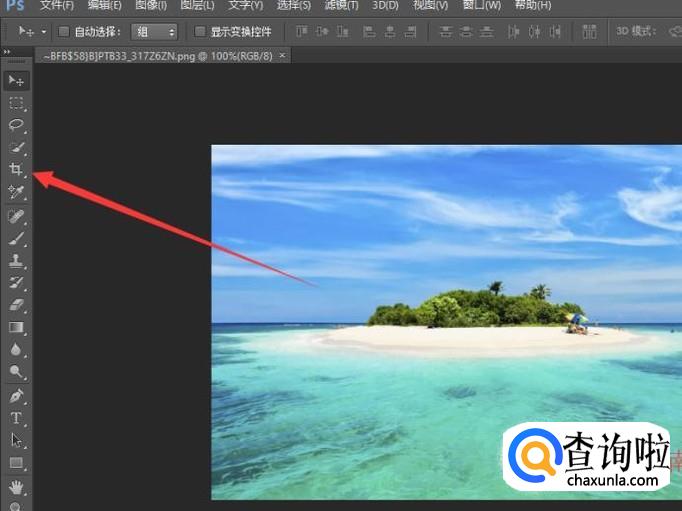Image resolution: width=682 pixels, height=511 pixels.
Task: Select the Pen tool
Action: click(16, 396)
